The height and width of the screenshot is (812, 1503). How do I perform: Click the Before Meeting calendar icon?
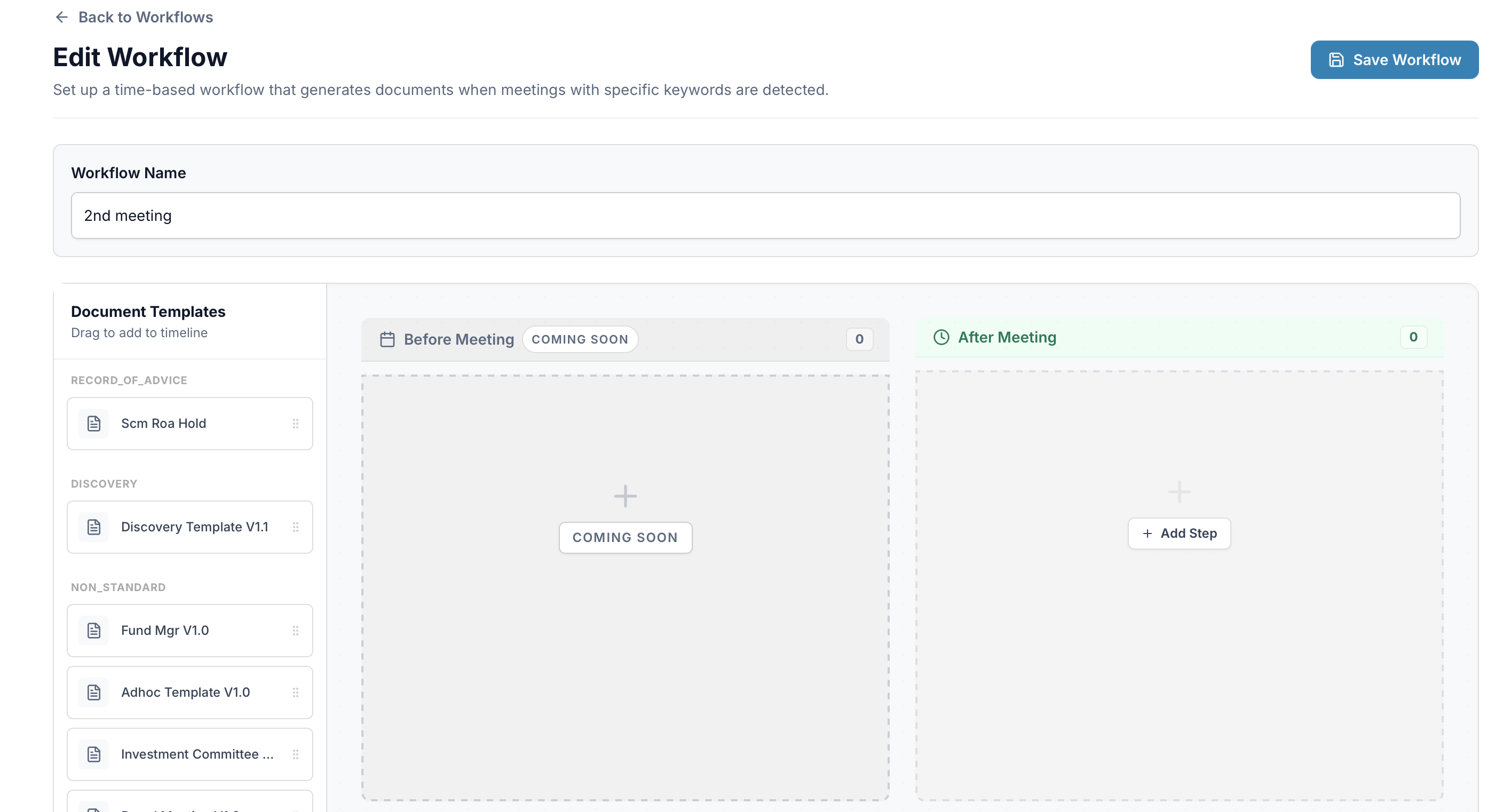tap(387, 339)
